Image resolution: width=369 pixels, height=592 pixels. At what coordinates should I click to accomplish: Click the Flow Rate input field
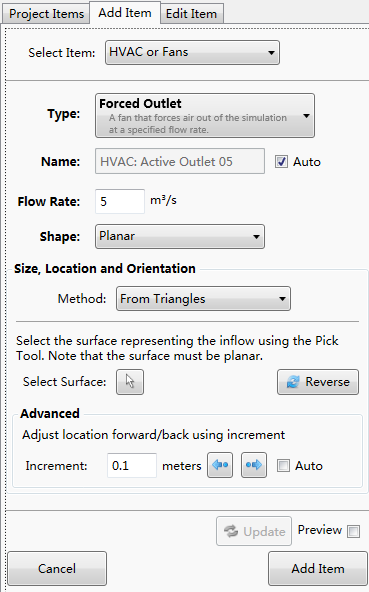click(x=120, y=201)
